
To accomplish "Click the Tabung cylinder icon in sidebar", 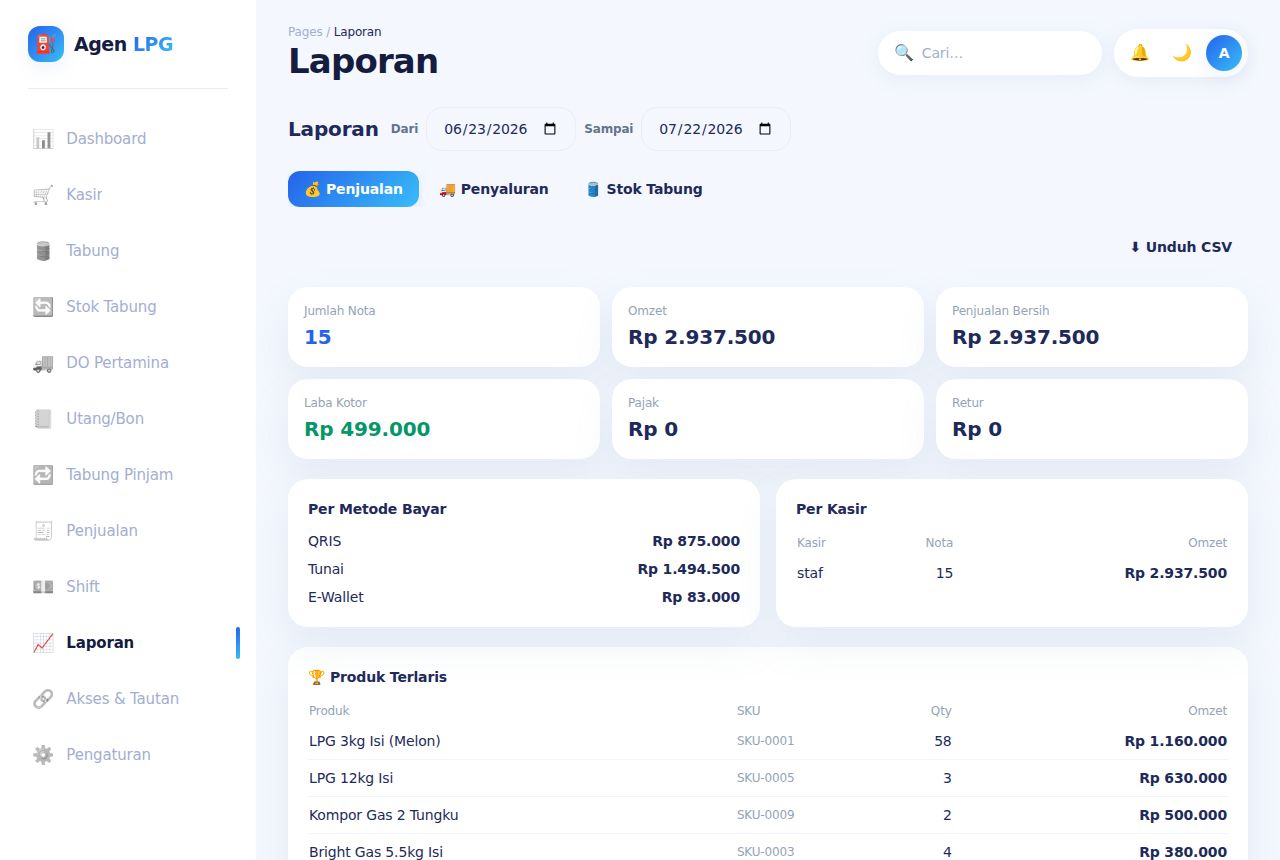I will pyautogui.click(x=43, y=251).
